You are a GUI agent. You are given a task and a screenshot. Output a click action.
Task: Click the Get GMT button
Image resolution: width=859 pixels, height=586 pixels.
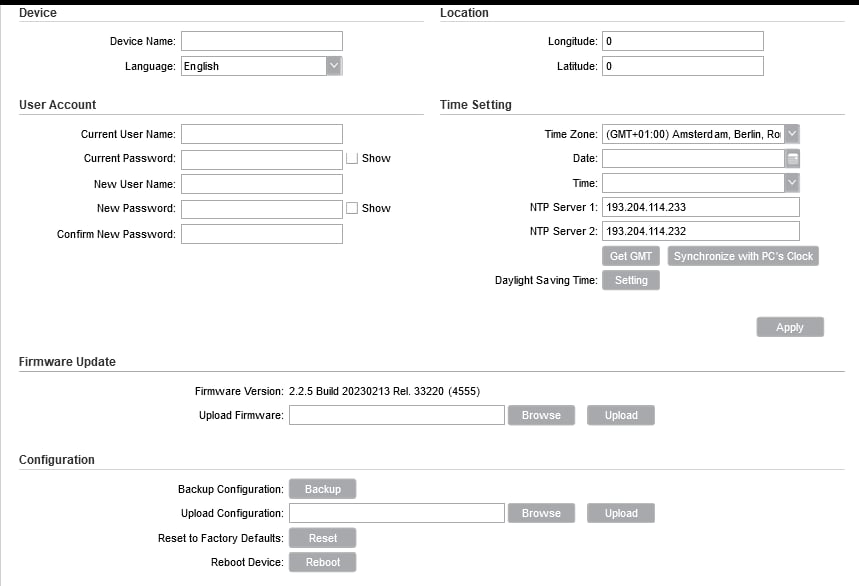coord(631,256)
